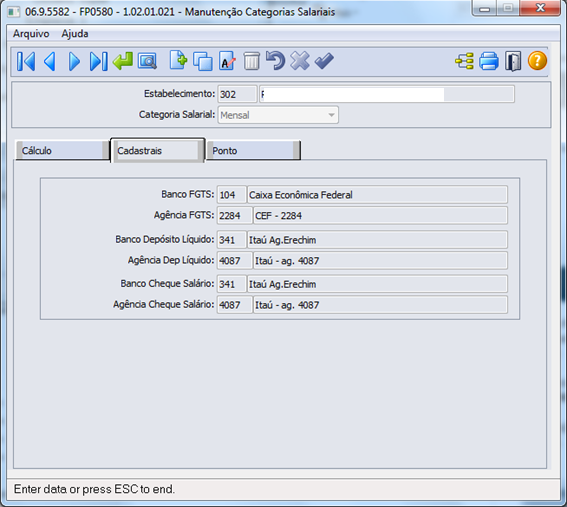This screenshot has width=567, height=507.
Task: Open help with orange question icon
Action: [537, 60]
